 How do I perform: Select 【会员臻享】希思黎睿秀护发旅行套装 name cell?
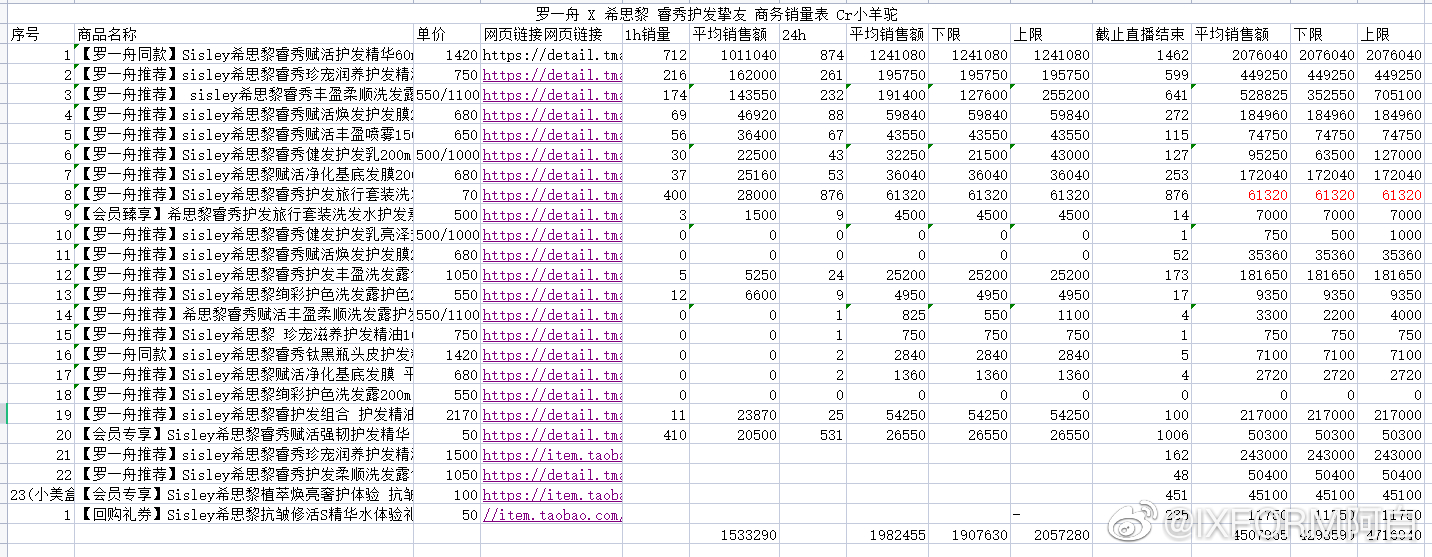(245, 215)
